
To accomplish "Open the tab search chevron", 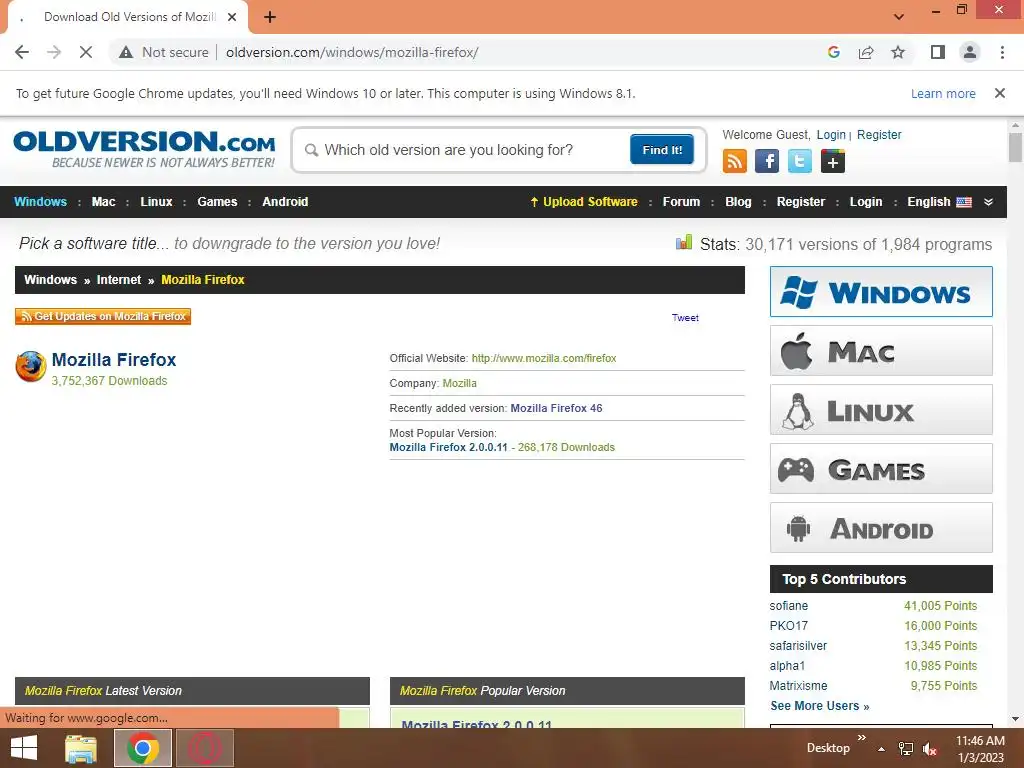I will pyautogui.click(x=899, y=17).
